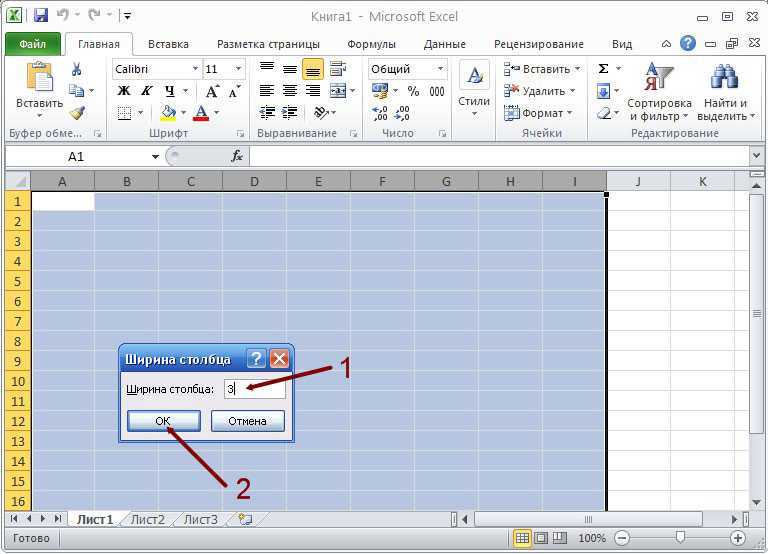Open Сортировка и фильтр menu

(x=659, y=92)
